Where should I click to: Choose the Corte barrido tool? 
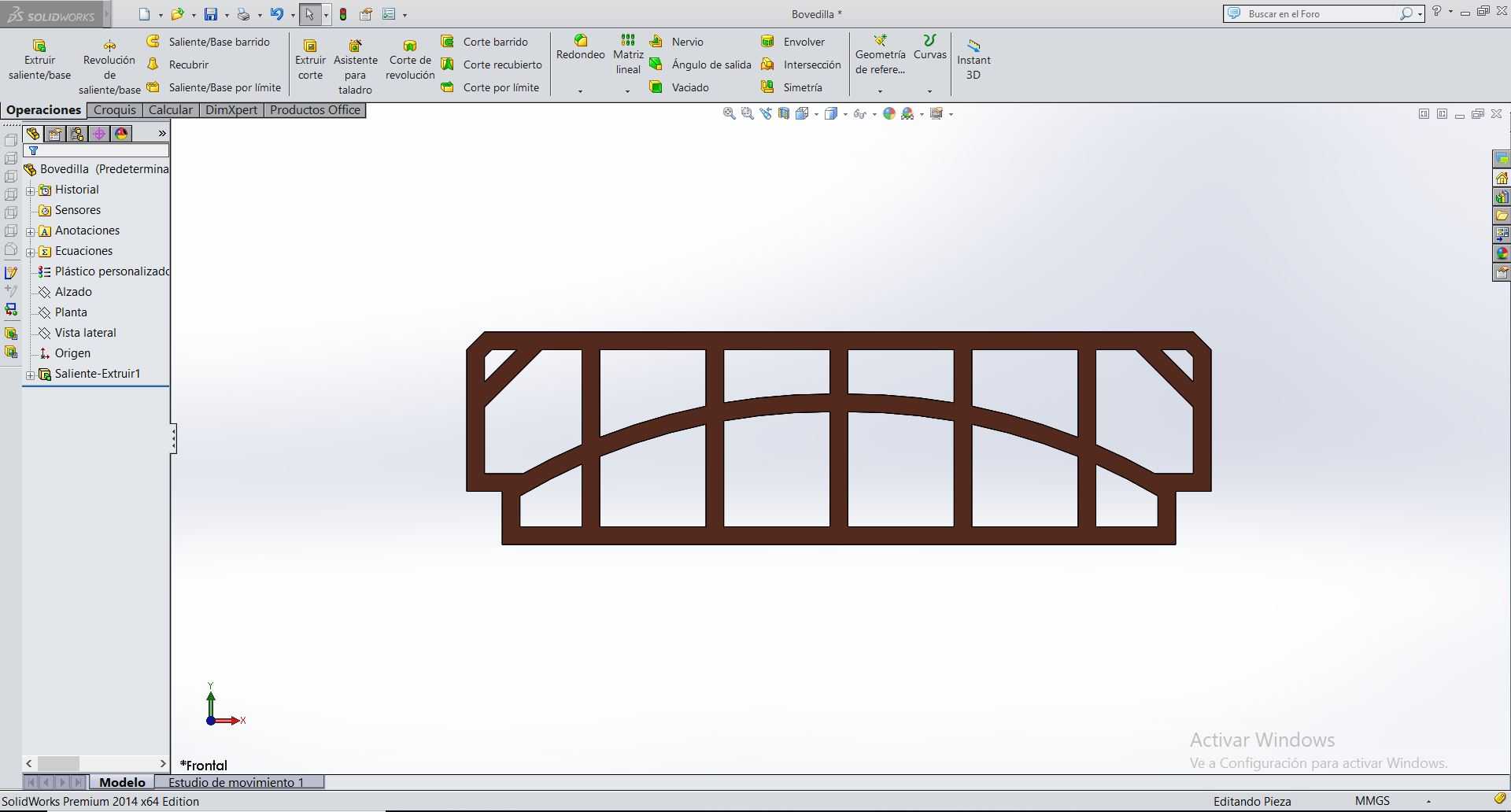(x=485, y=42)
